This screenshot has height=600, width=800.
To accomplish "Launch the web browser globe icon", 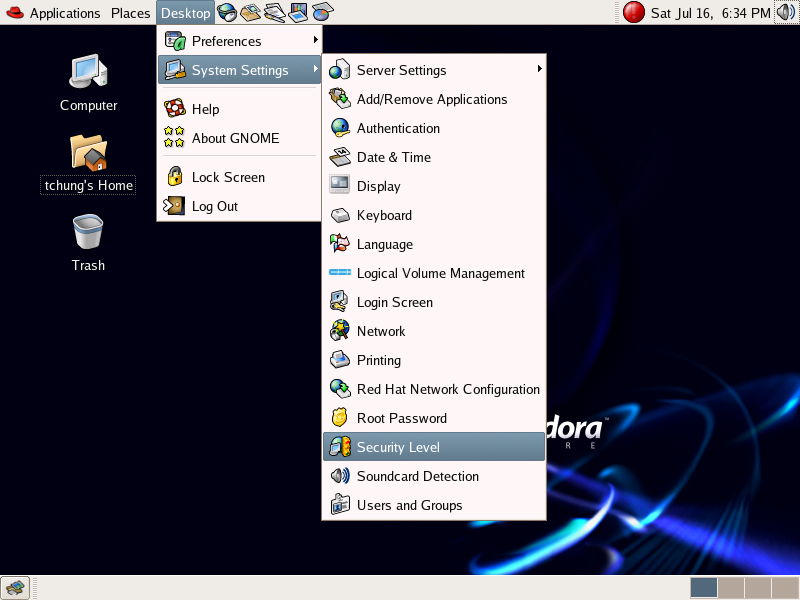I will tap(227, 12).
